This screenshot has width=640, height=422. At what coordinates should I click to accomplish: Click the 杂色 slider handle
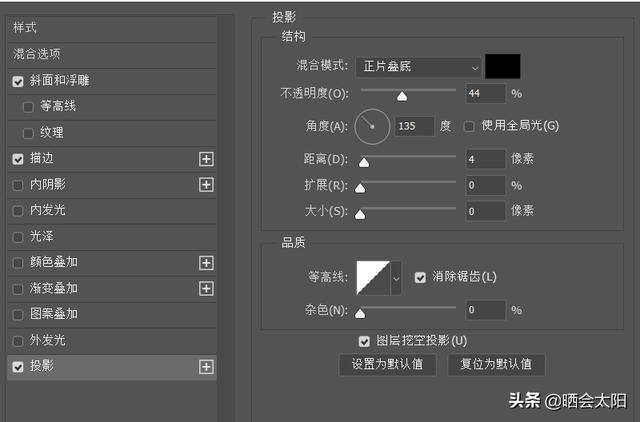(x=360, y=313)
